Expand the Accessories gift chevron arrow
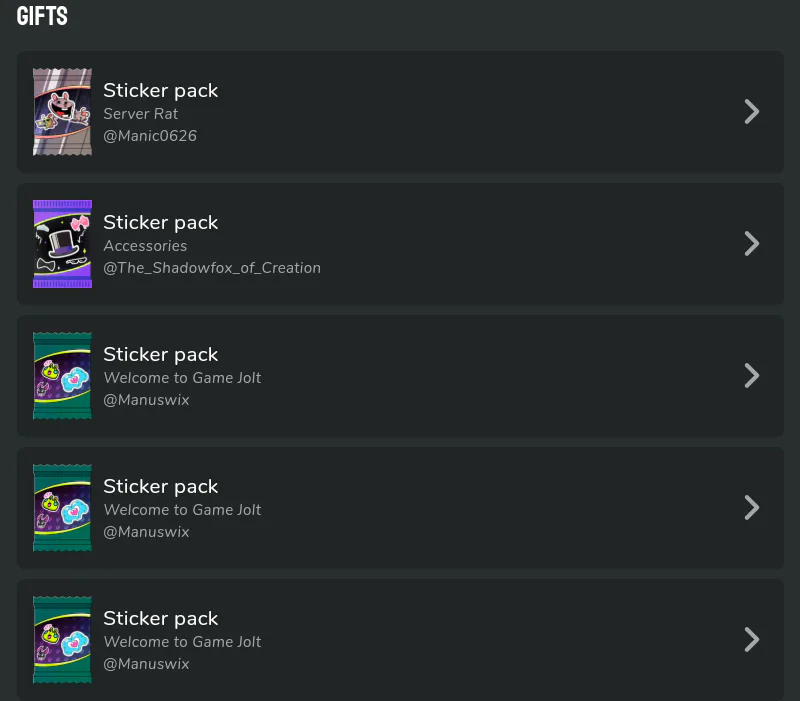 pos(752,244)
